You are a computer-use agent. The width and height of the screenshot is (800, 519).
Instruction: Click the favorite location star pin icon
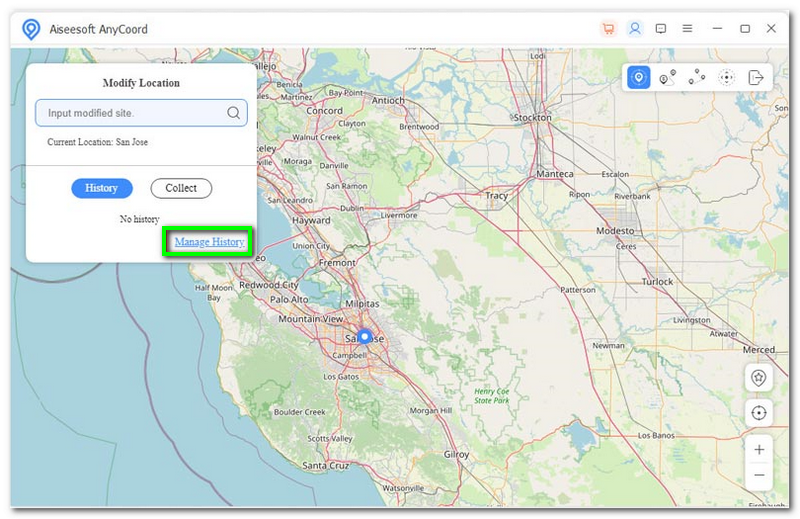coord(759,378)
